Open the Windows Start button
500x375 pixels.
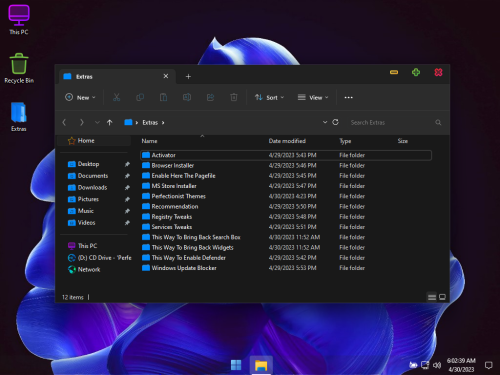pyautogui.click(x=236, y=365)
